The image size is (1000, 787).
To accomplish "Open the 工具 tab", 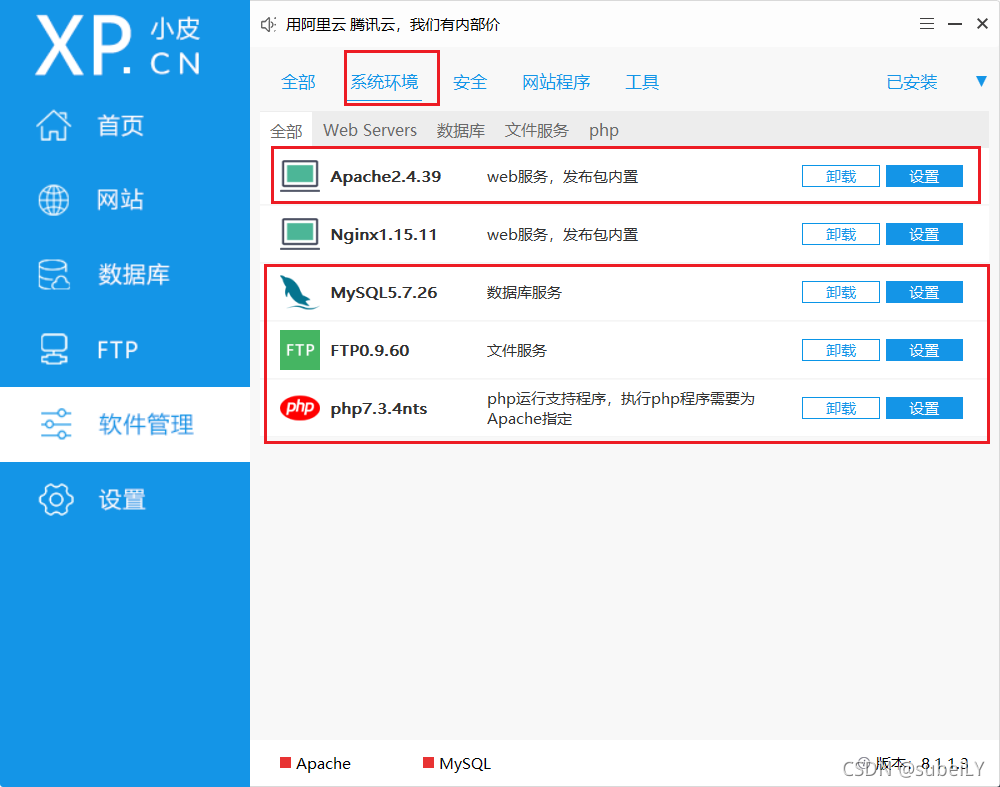I will coord(642,83).
